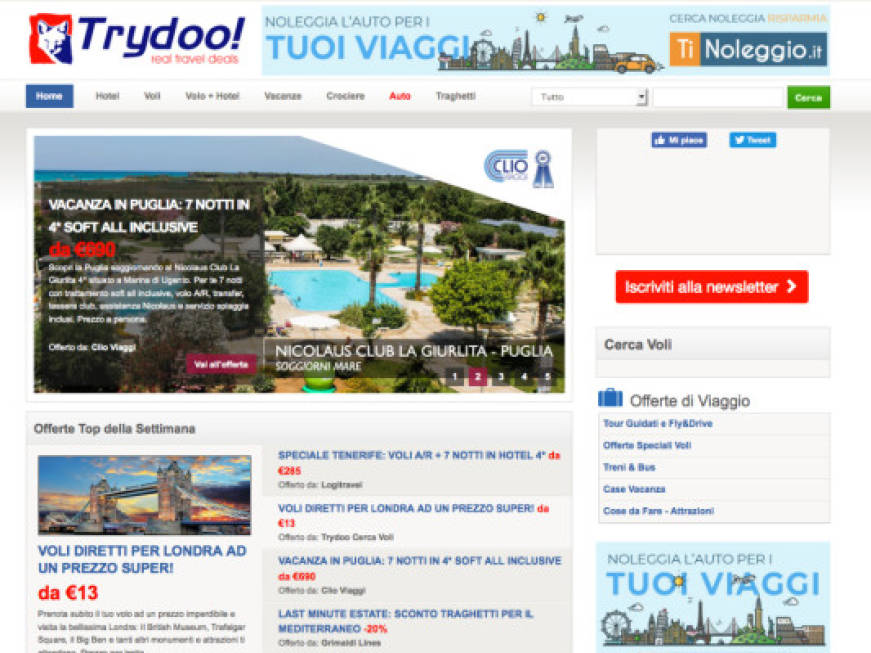This screenshot has height=653, width=871.
Task: Focus the search text field
Action: 718,97
